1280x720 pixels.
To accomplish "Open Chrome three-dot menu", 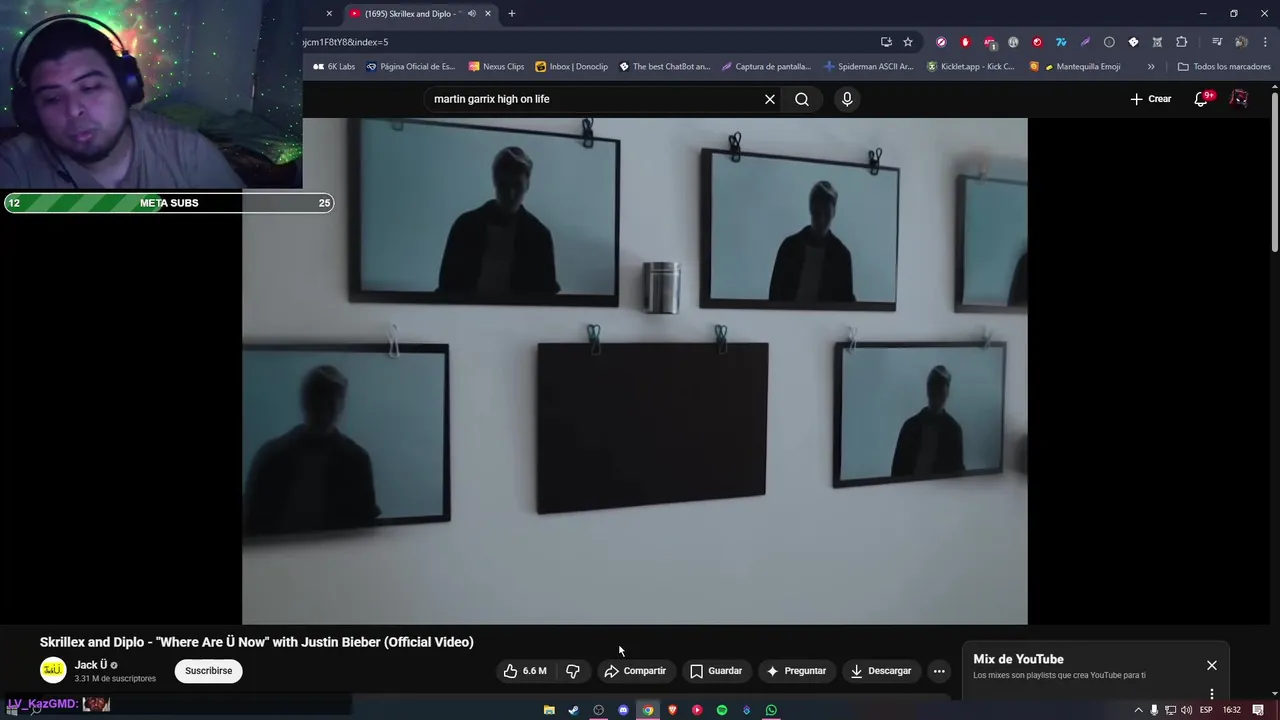I will point(1265,42).
